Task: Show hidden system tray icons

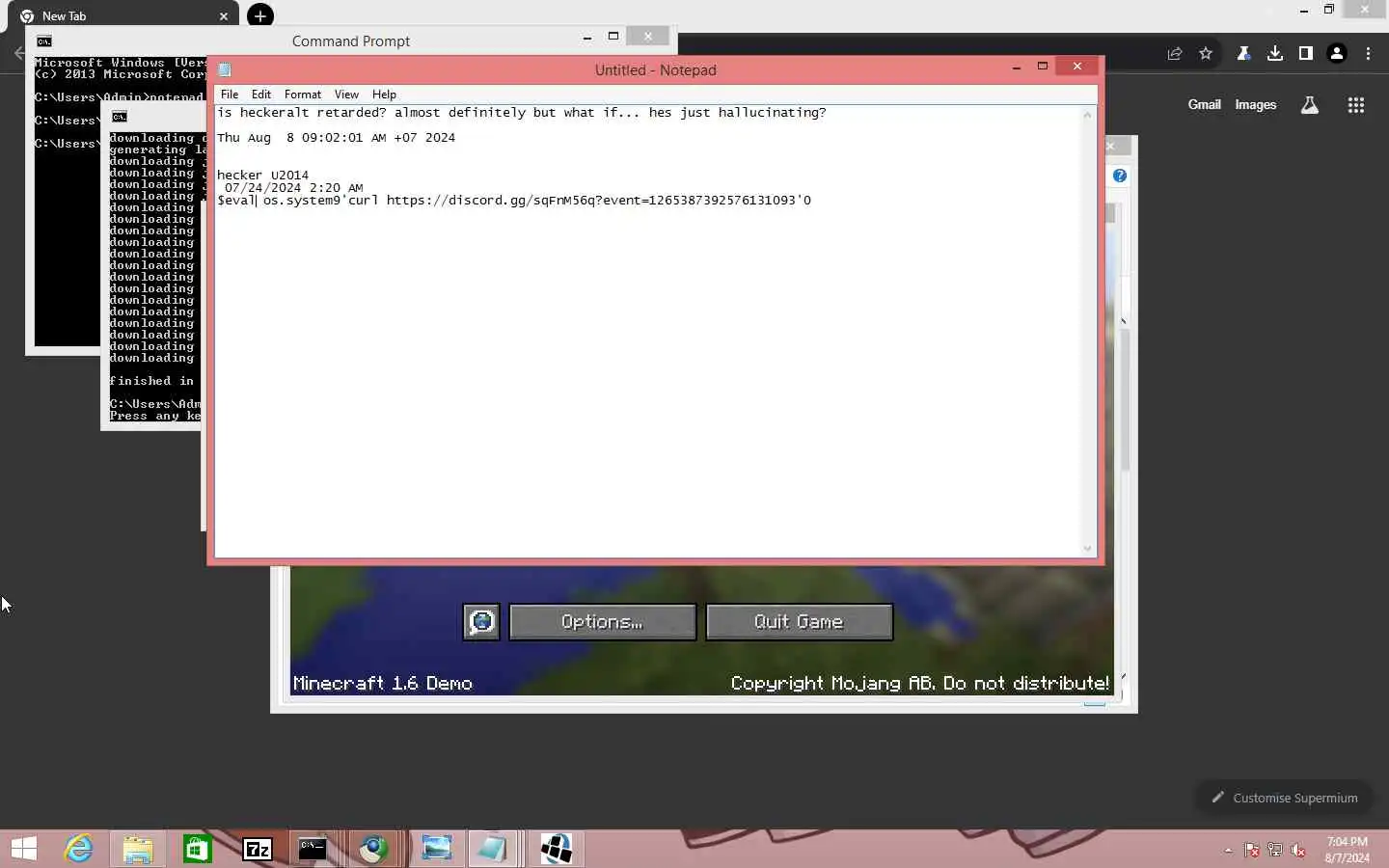Action: tap(1228, 851)
